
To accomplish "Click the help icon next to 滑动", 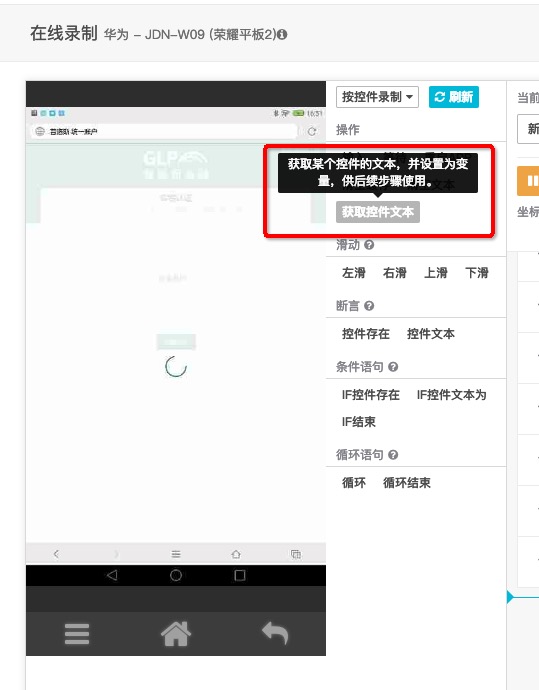I will tap(369, 245).
